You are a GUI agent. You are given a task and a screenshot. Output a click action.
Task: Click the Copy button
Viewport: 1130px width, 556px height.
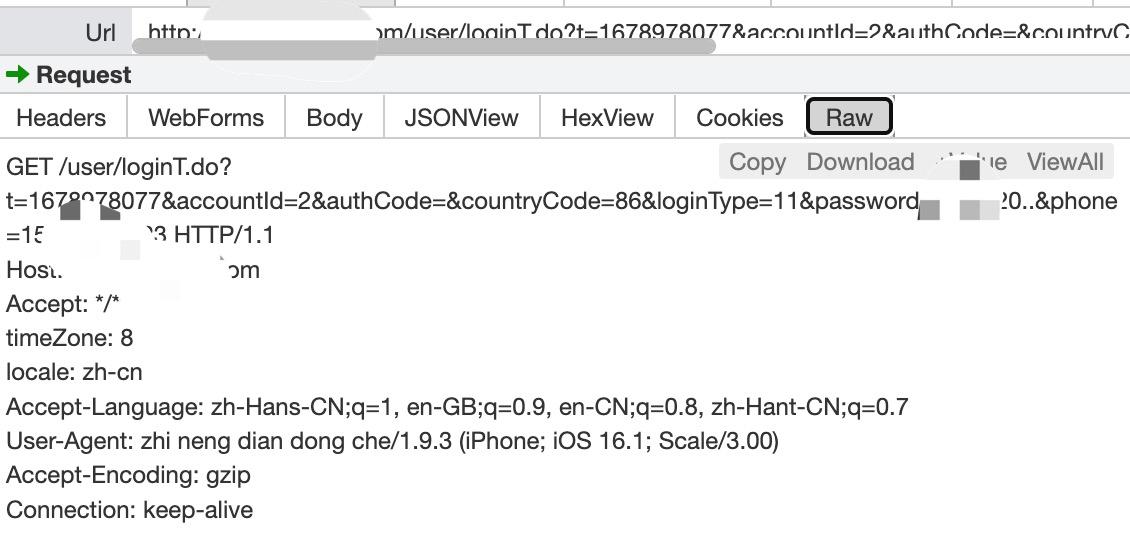[757, 162]
